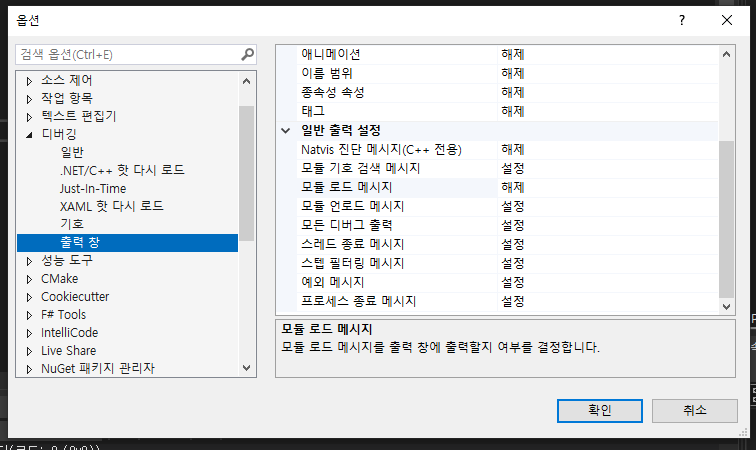Select the 출력 창 item
756x450 pixels.
point(127,243)
